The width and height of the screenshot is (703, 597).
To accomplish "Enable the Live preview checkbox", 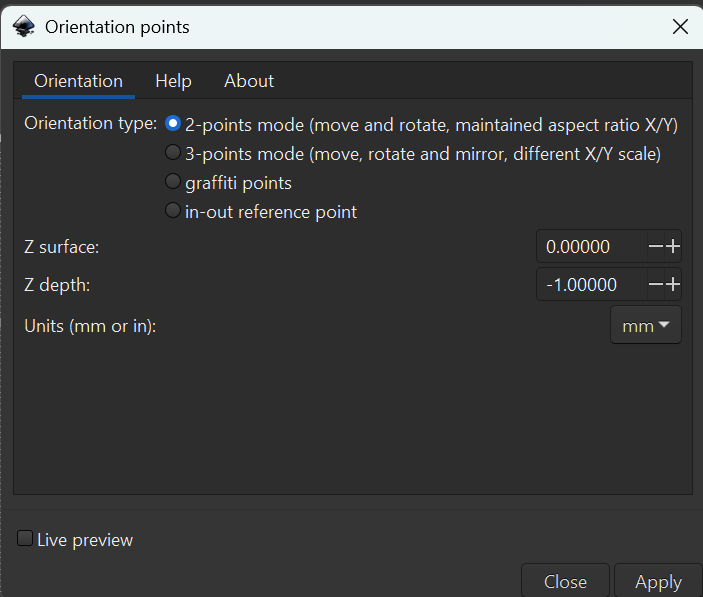I will pyautogui.click(x=25, y=538).
